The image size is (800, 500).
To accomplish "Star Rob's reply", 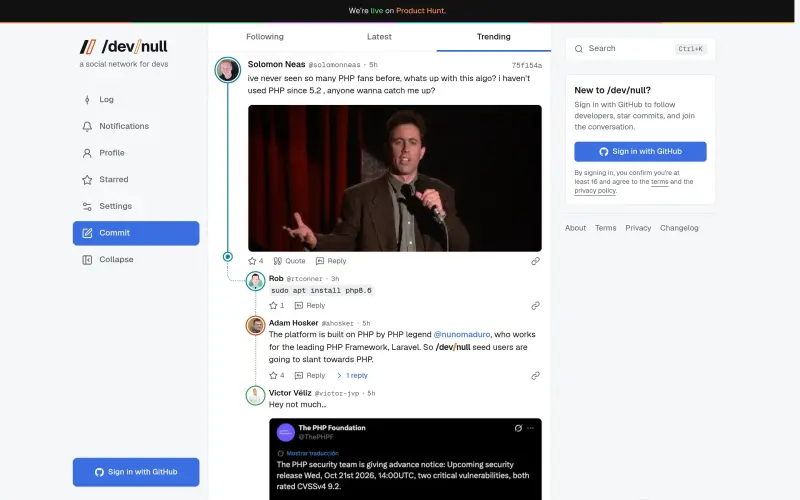I will tap(277, 306).
